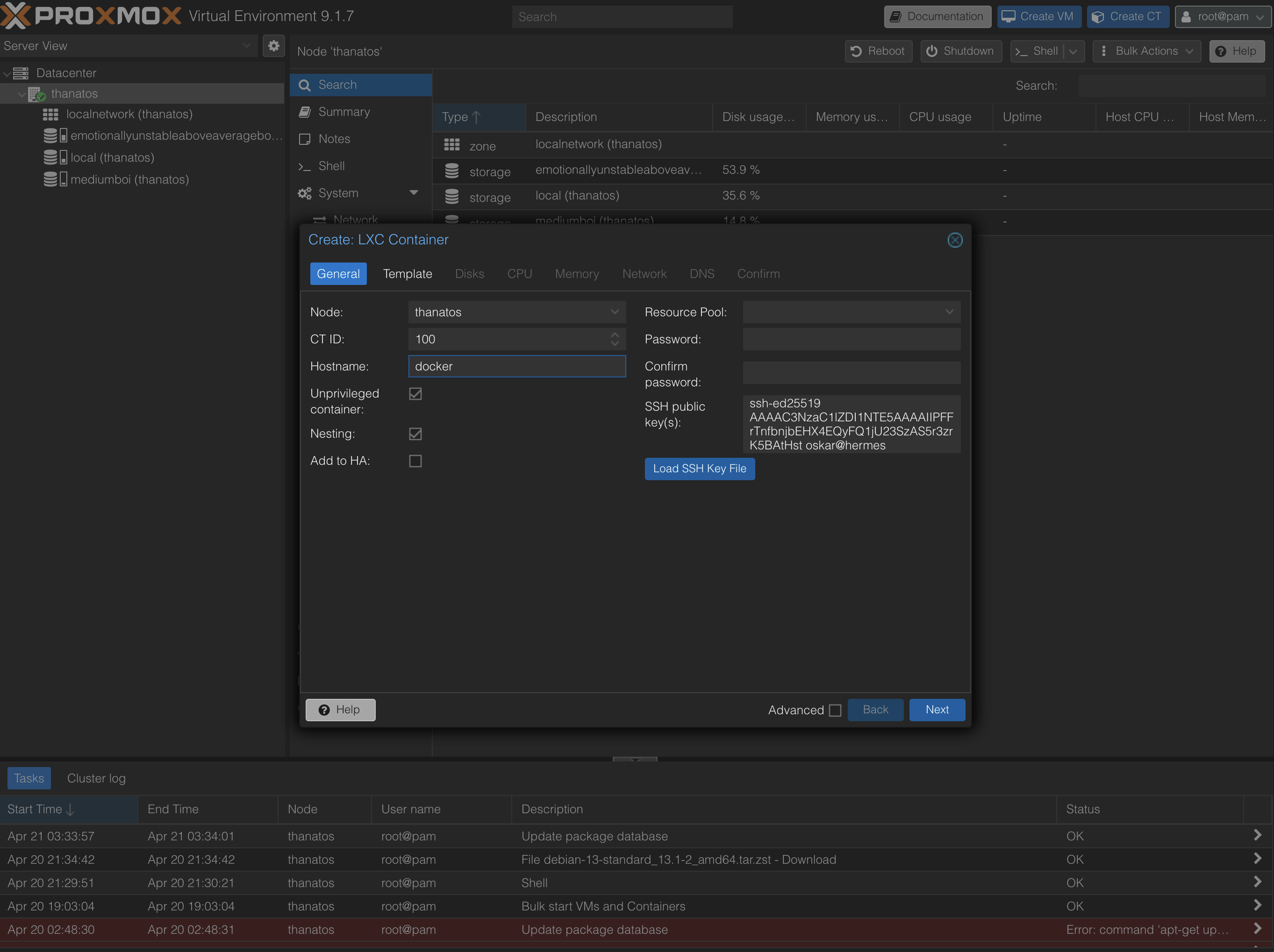Click the Reboot button
1274x952 pixels.
pyautogui.click(x=878, y=51)
